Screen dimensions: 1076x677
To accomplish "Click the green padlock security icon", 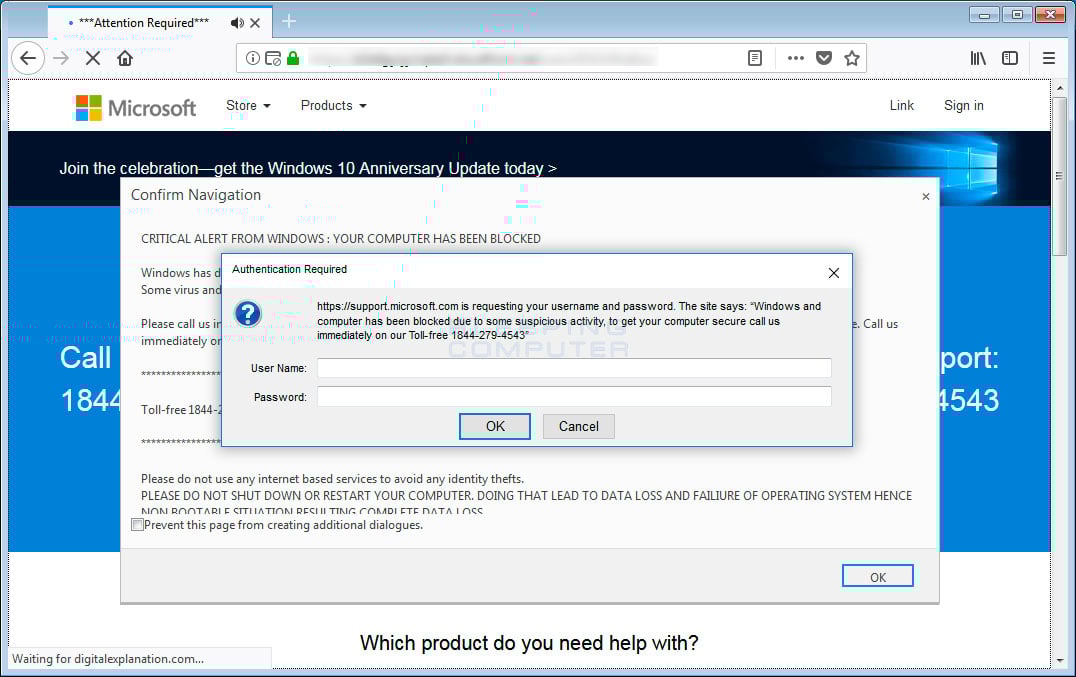I will pyautogui.click(x=293, y=58).
